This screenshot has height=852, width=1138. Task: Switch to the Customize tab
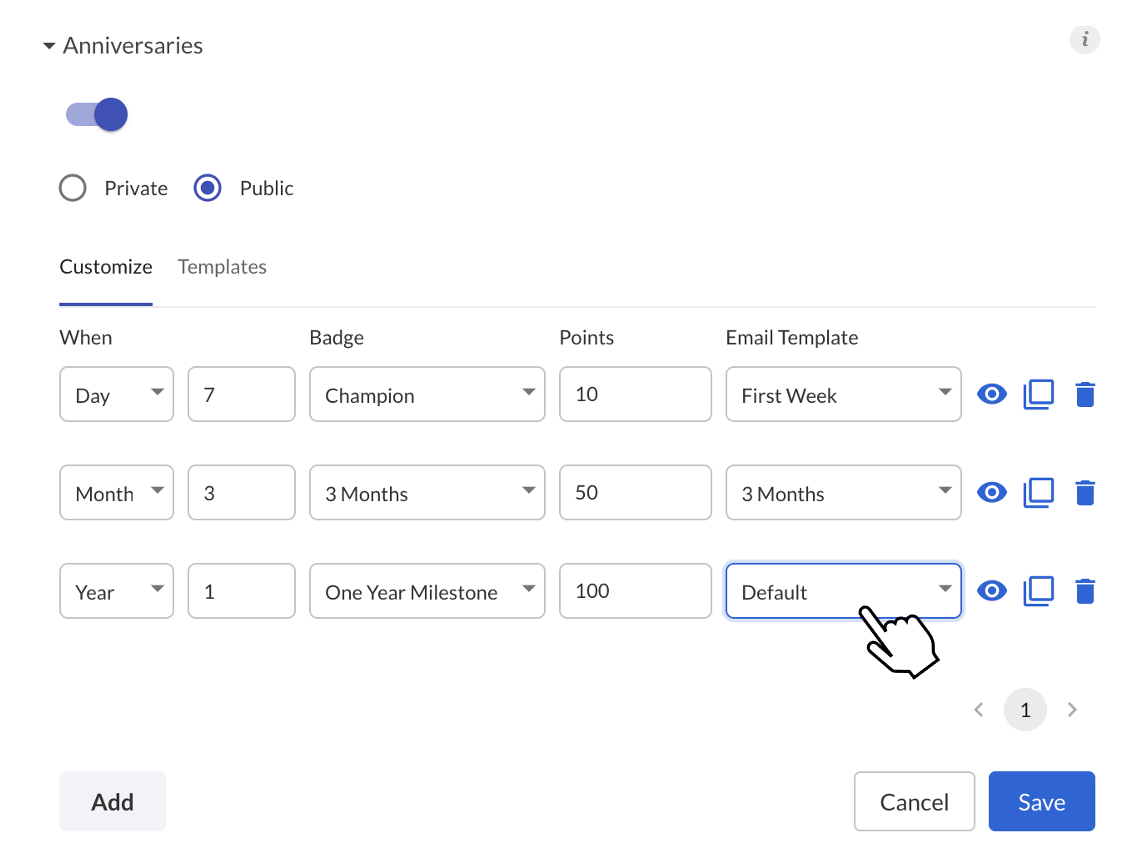pyautogui.click(x=106, y=267)
